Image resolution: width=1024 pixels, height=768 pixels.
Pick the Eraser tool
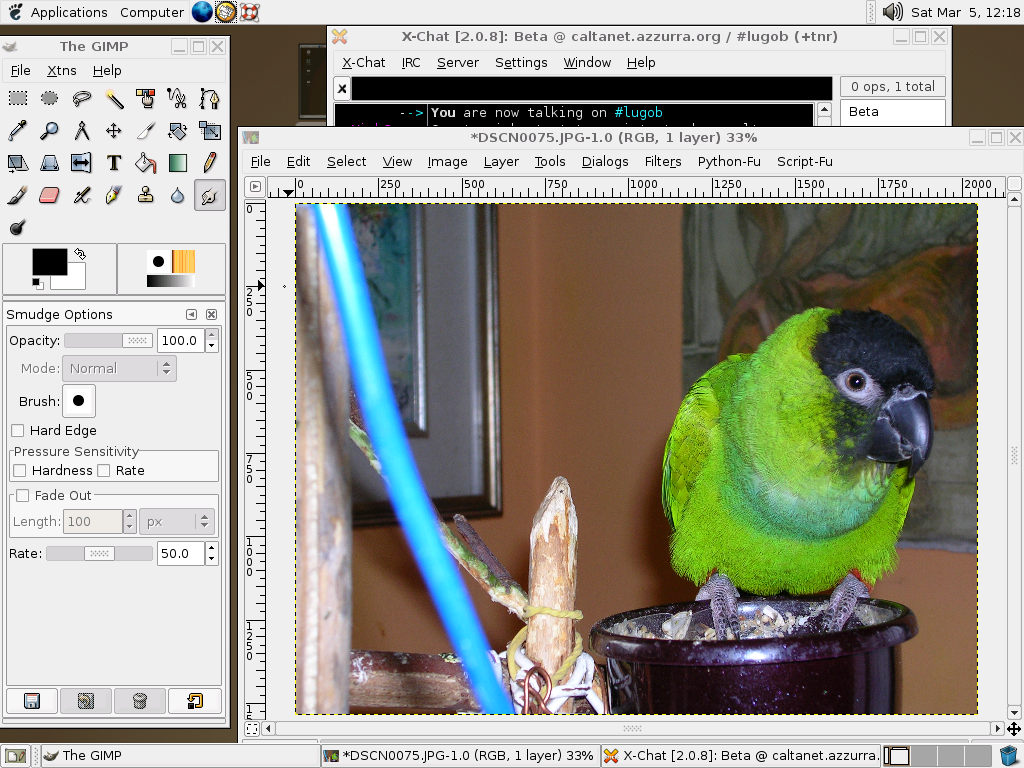coord(50,195)
